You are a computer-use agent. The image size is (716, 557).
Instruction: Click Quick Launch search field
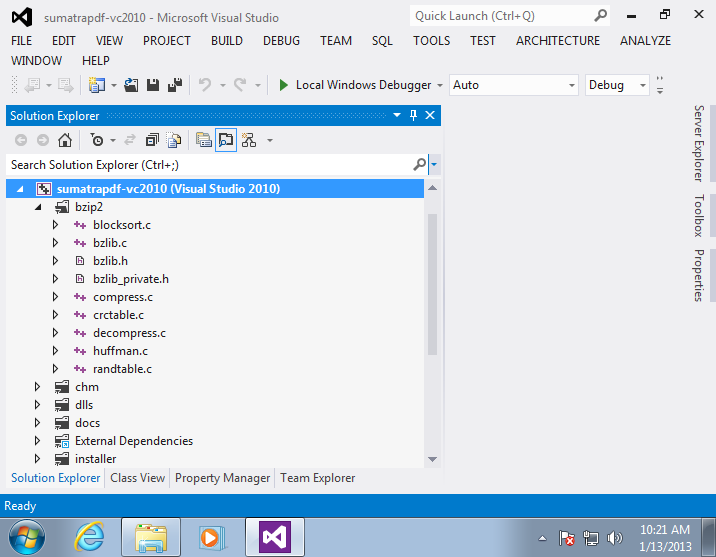502,16
